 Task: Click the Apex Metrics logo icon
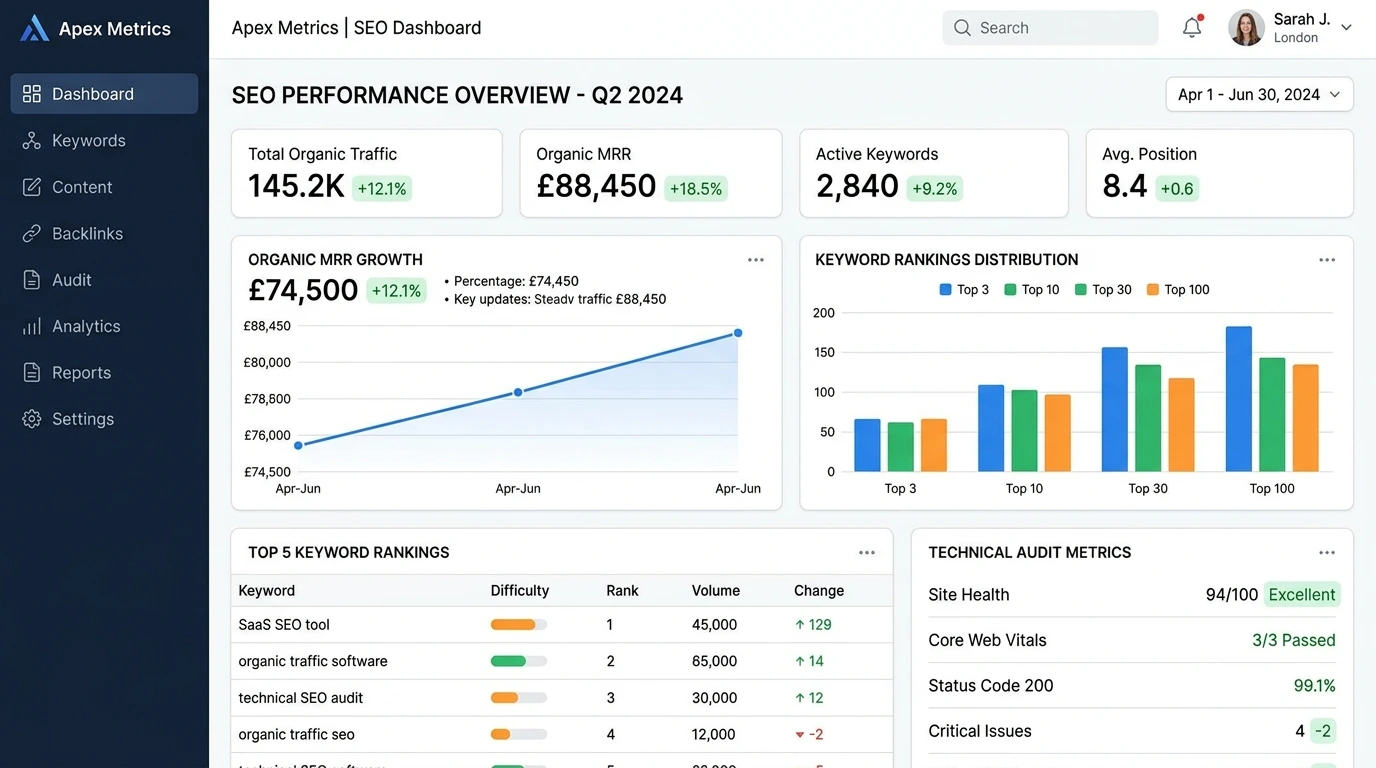click(34, 28)
